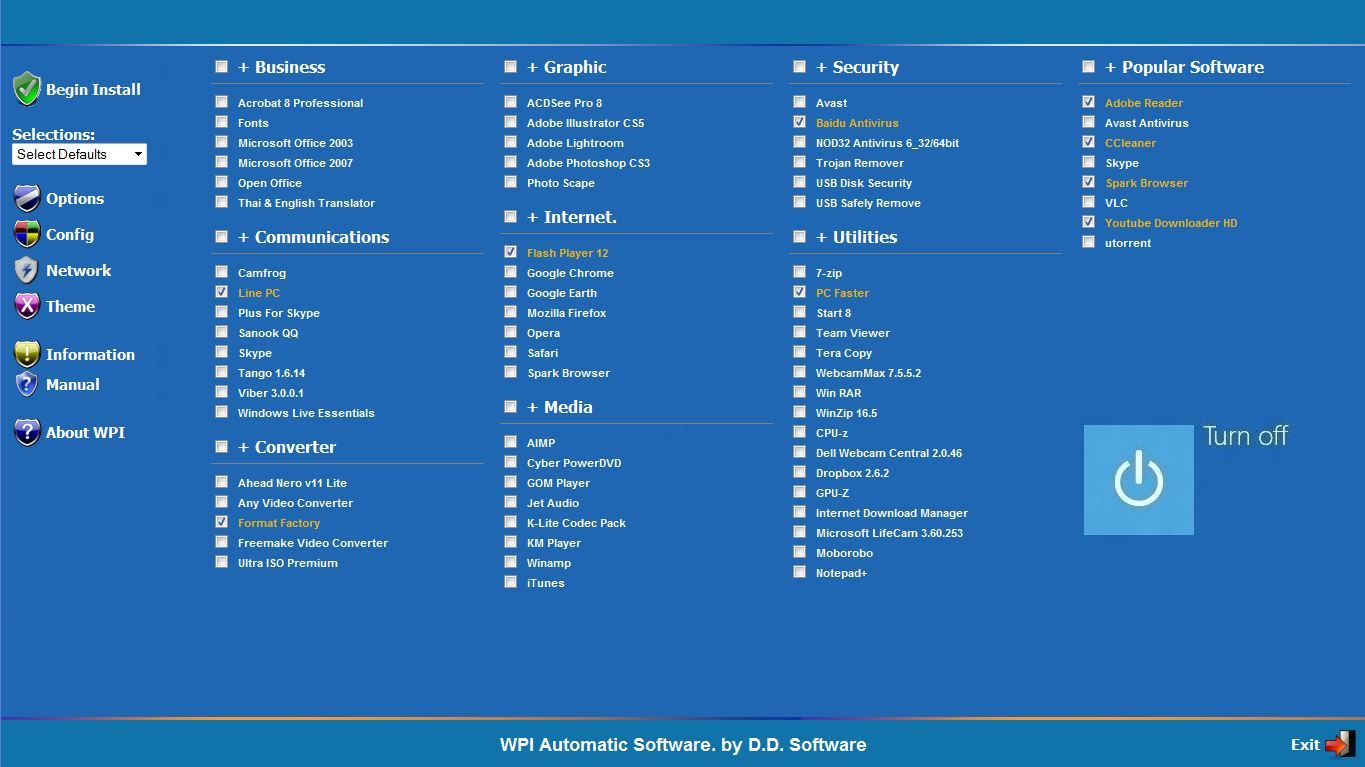The width and height of the screenshot is (1365, 767).
Task: Expand the + Communications category header
Action: [x=313, y=237]
